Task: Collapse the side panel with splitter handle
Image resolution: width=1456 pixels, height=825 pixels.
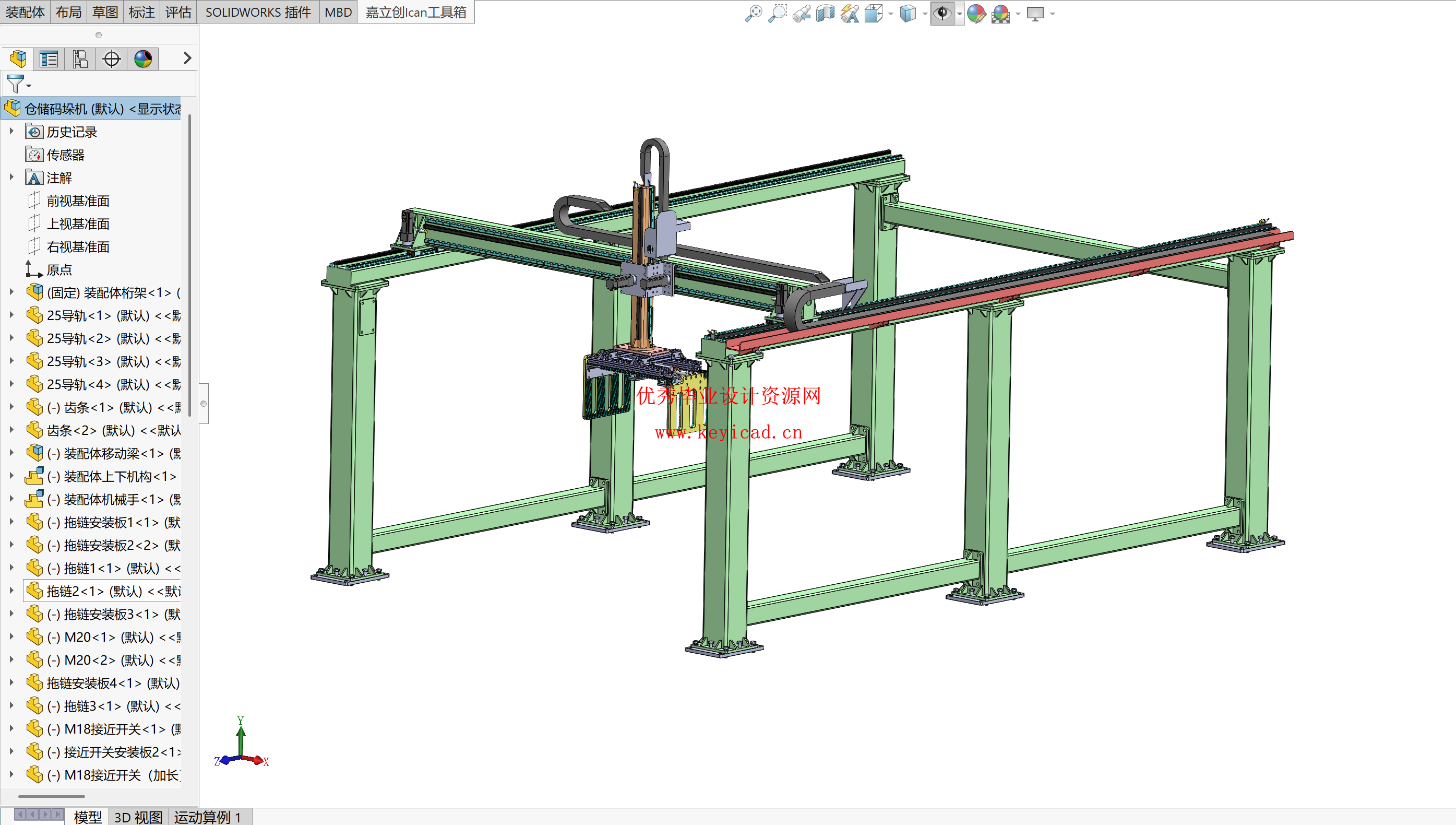Action: pos(204,404)
